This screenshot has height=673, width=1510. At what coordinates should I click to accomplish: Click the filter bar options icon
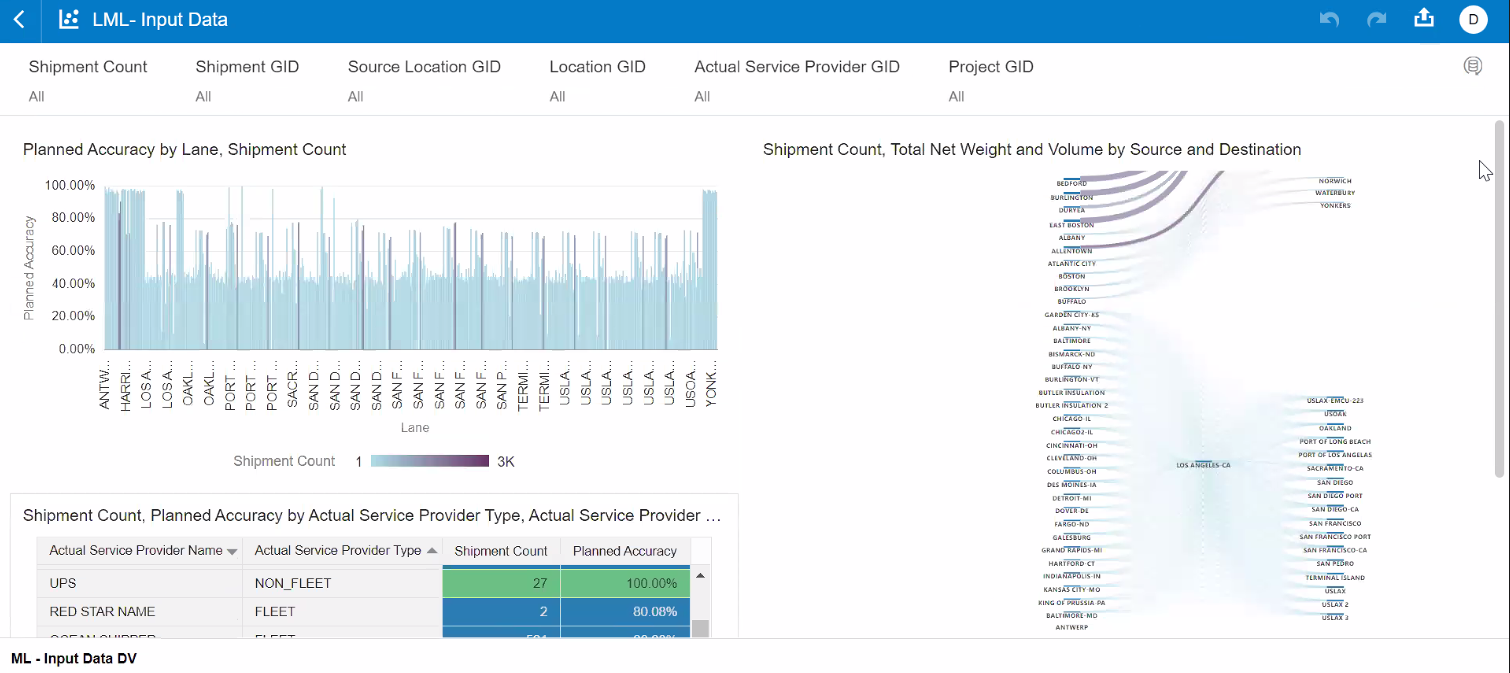click(x=1472, y=67)
